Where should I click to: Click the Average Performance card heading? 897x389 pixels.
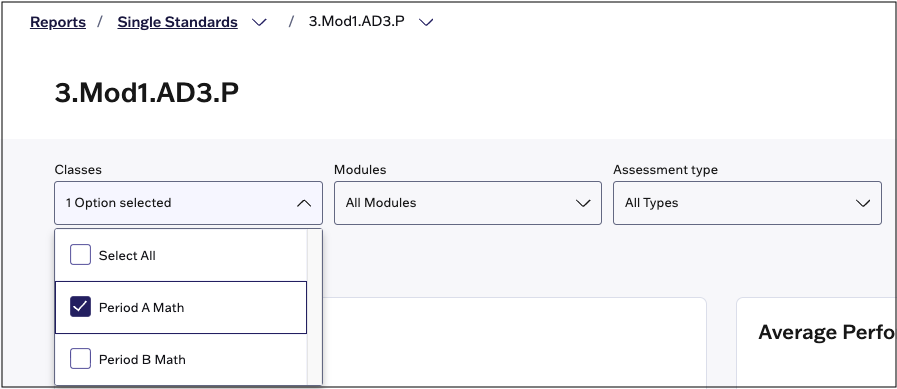click(x=827, y=332)
